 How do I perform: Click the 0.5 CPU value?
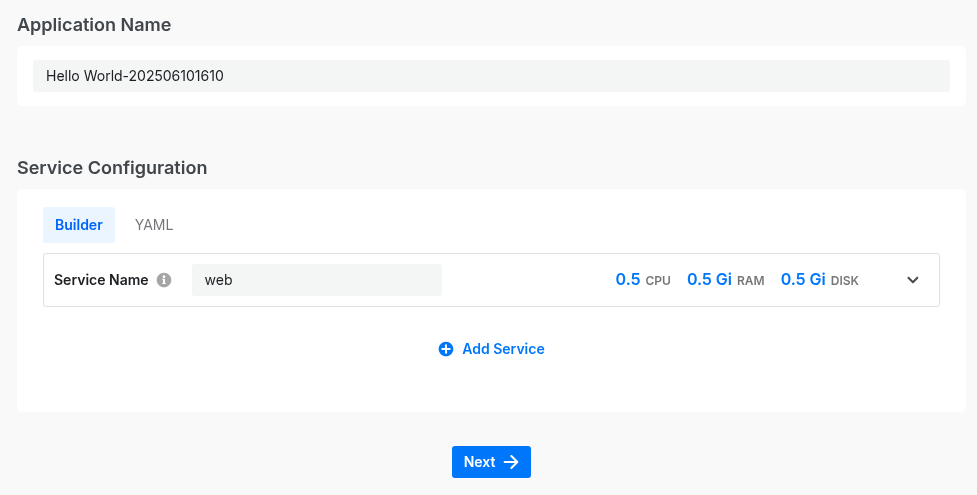tap(627, 280)
